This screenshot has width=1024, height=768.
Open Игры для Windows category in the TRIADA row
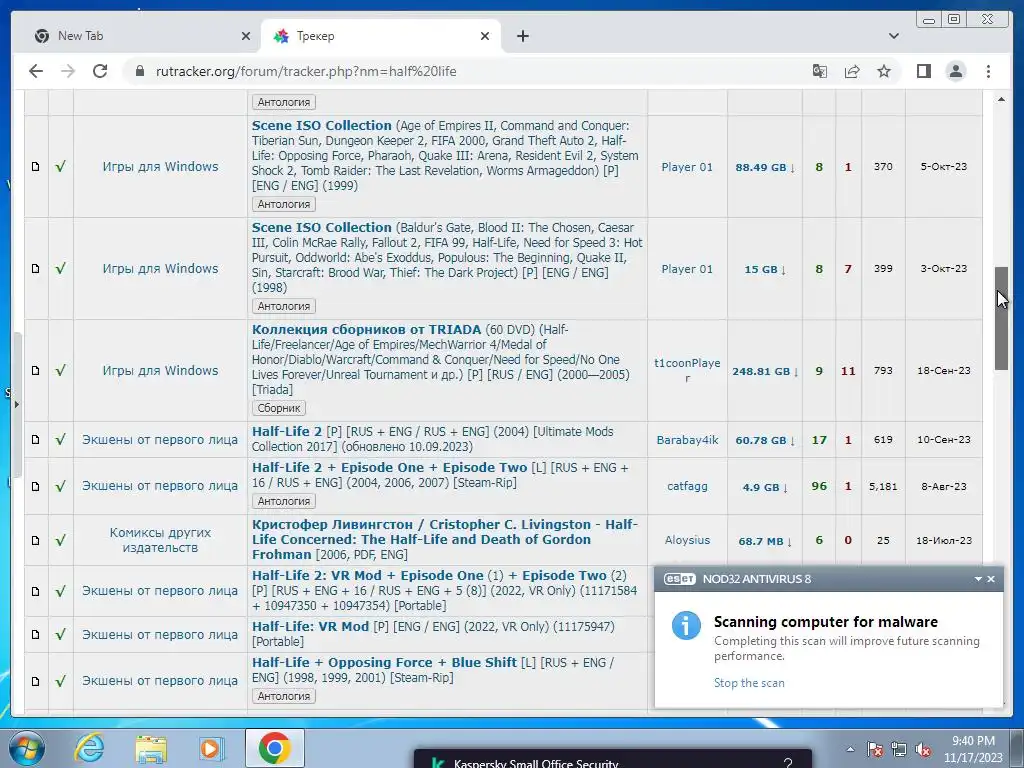click(x=160, y=370)
